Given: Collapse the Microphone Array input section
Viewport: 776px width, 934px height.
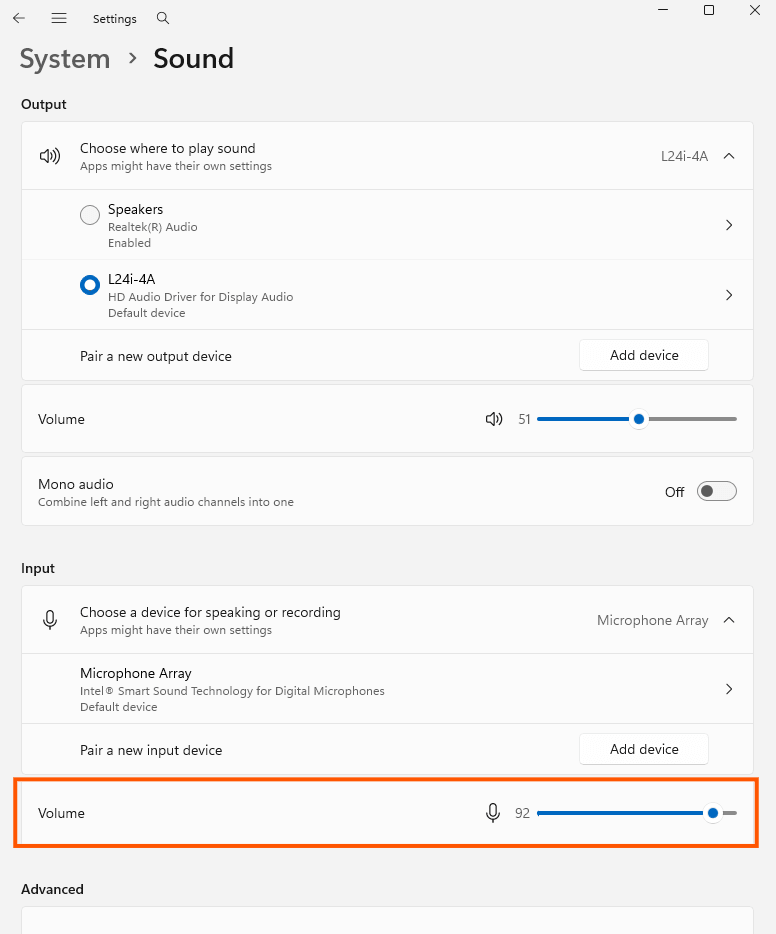Looking at the screenshot, I should tap(729, 619).
